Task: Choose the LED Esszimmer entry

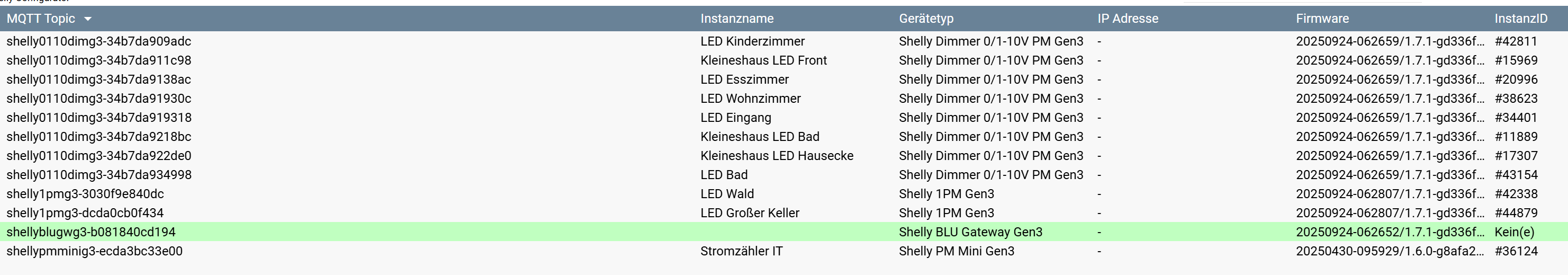Action: pyautogui.click(x=744, y=80)
